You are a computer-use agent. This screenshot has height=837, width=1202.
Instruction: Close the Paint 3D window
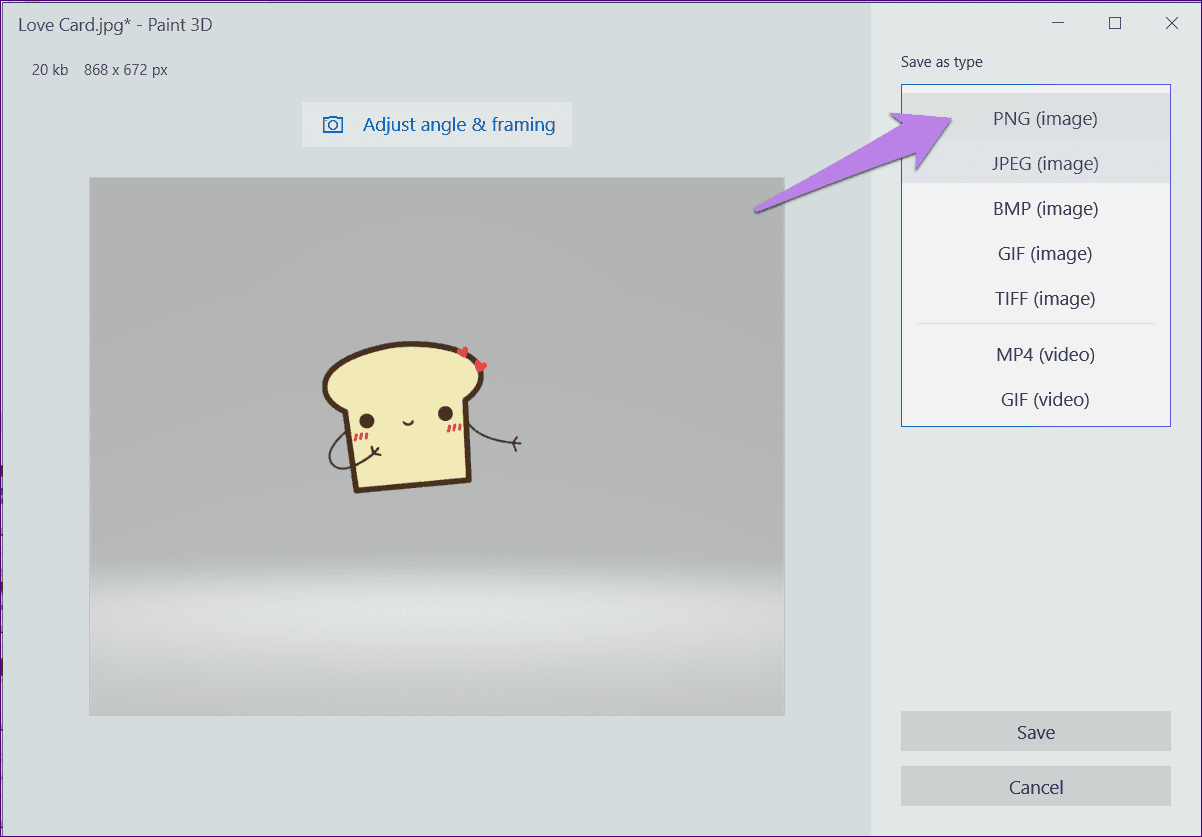coord(1172,24)
